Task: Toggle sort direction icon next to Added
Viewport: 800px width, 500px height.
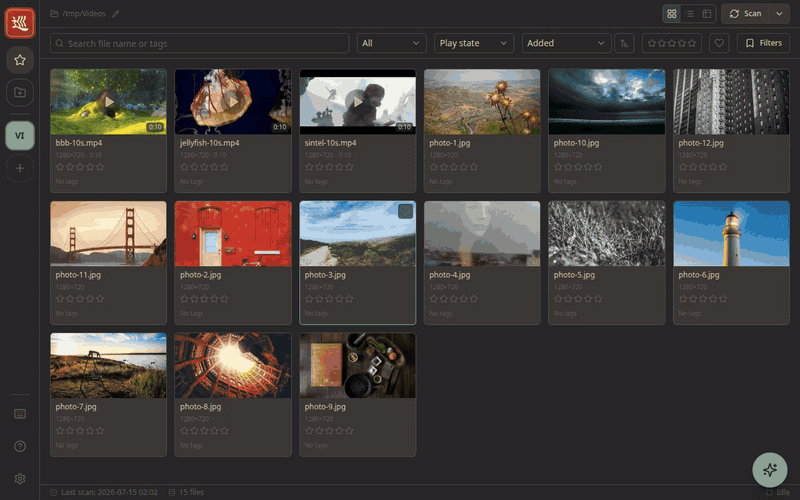Action: click(624, 43)
